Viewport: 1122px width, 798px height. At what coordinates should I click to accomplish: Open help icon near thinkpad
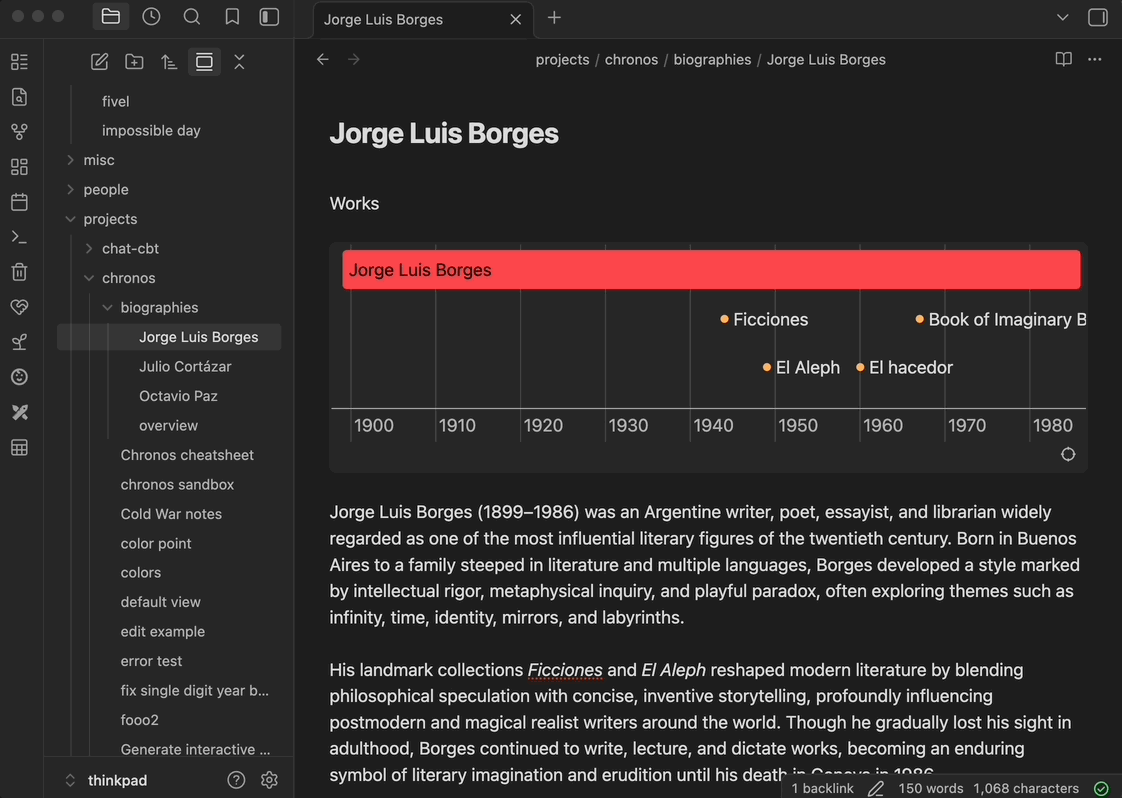(236, 780)
